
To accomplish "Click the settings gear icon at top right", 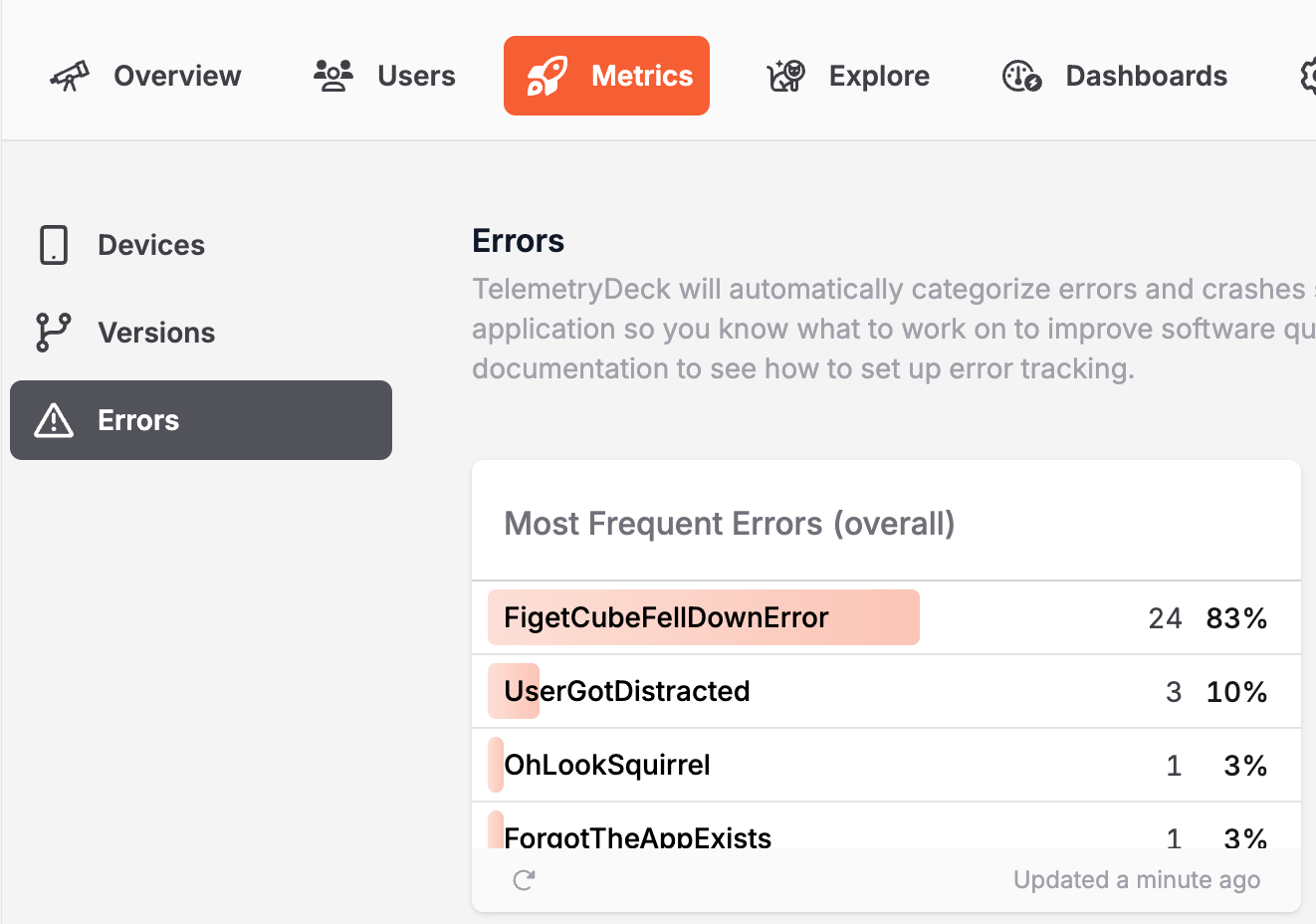I will [x=1308, y=76].
